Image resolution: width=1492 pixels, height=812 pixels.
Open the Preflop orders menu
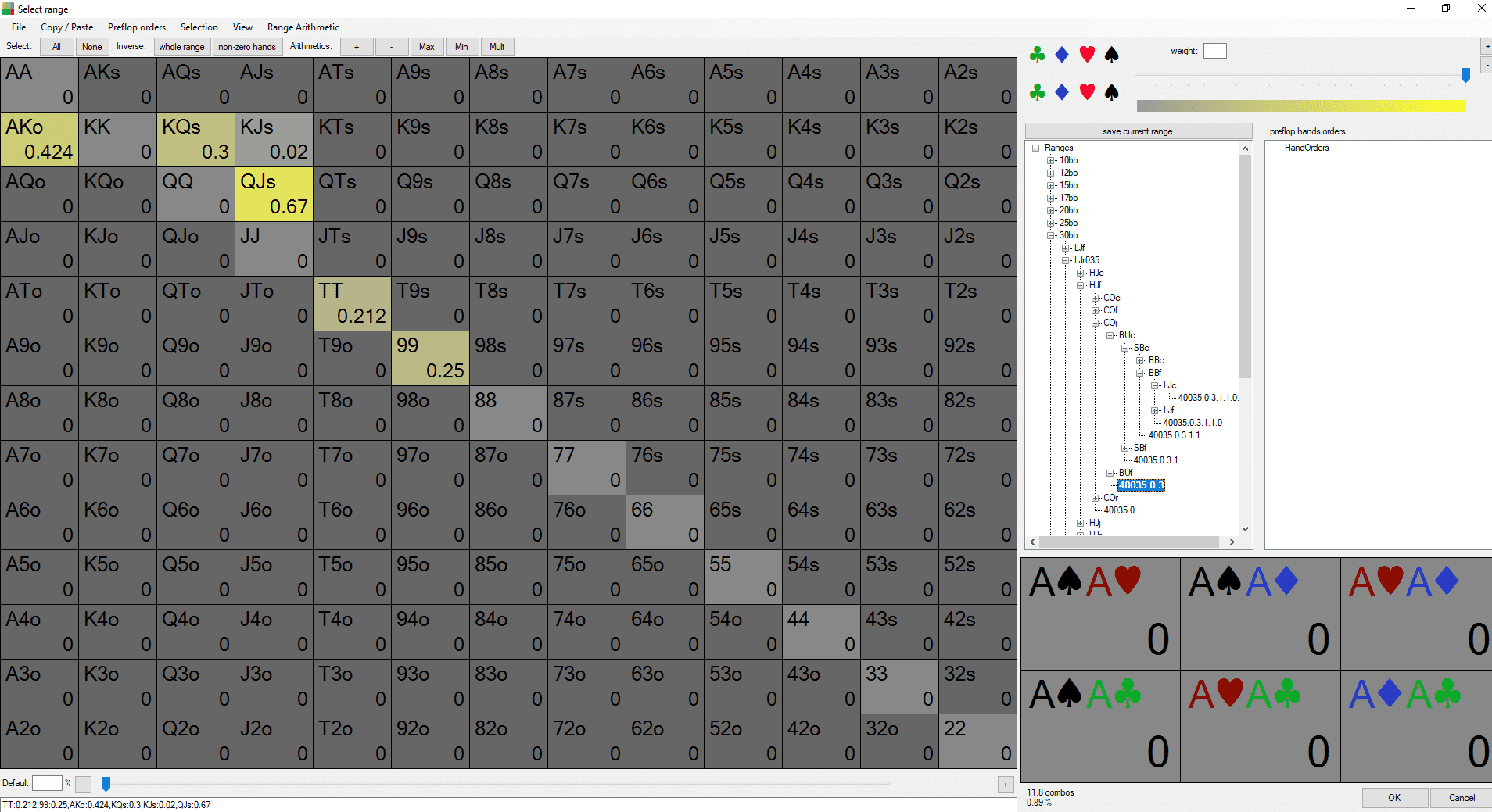click(137, 27)
